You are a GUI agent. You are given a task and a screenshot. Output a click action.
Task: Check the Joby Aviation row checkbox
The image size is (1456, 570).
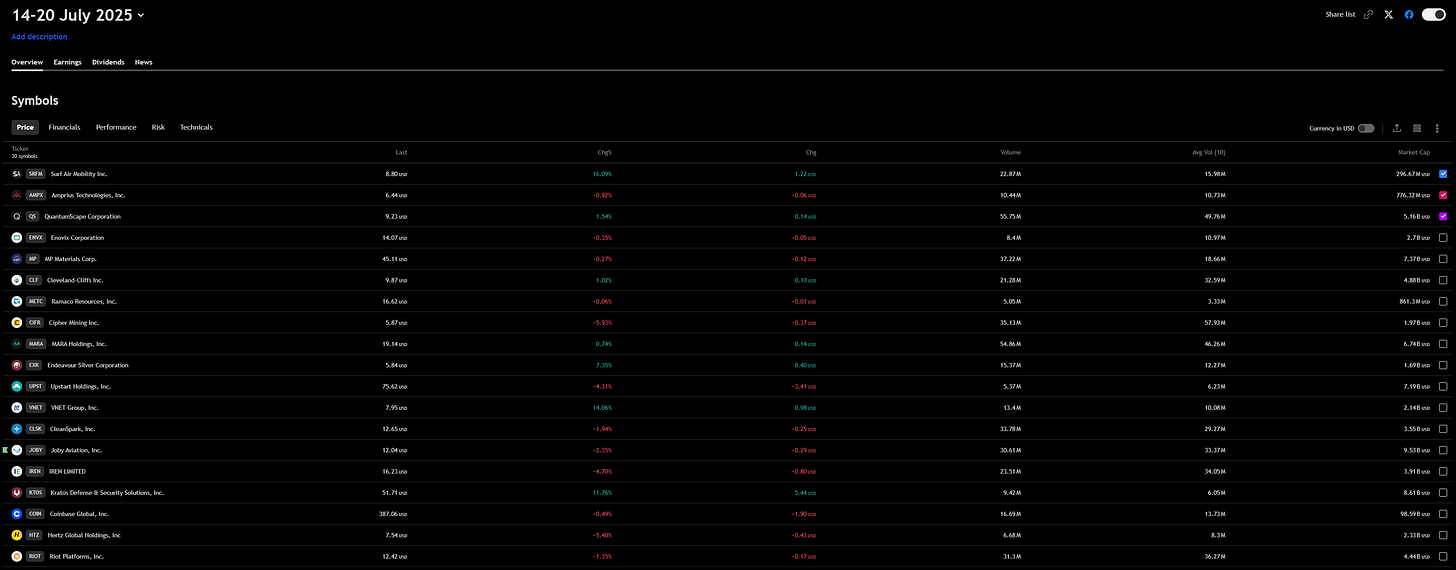(1442, 450)
